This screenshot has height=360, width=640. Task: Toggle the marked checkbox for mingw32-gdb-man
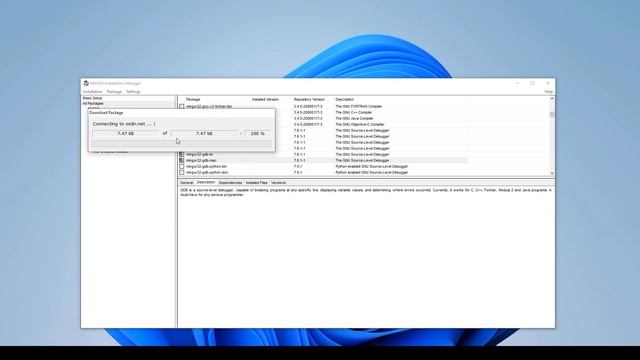pyautogui.click(x=182, y=160)
